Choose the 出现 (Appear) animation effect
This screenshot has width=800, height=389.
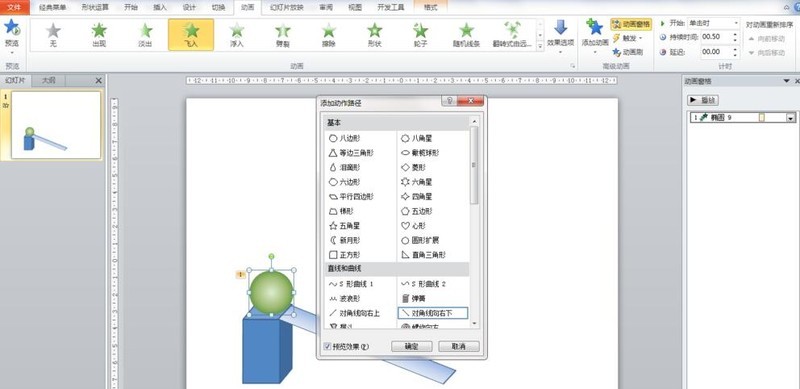point(99,35)
